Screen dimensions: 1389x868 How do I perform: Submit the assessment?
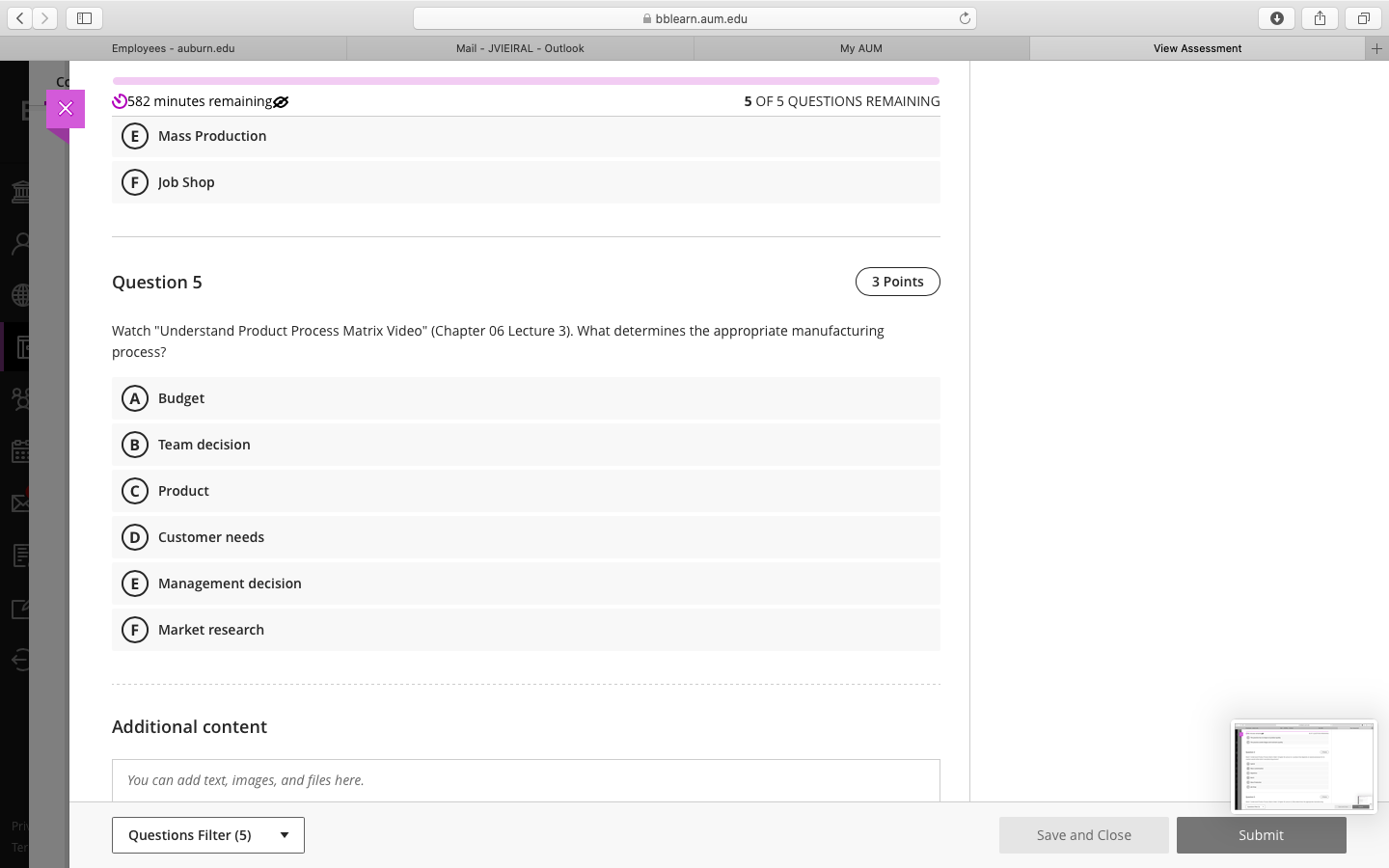pyautogui.click(x=1261, y=835)
